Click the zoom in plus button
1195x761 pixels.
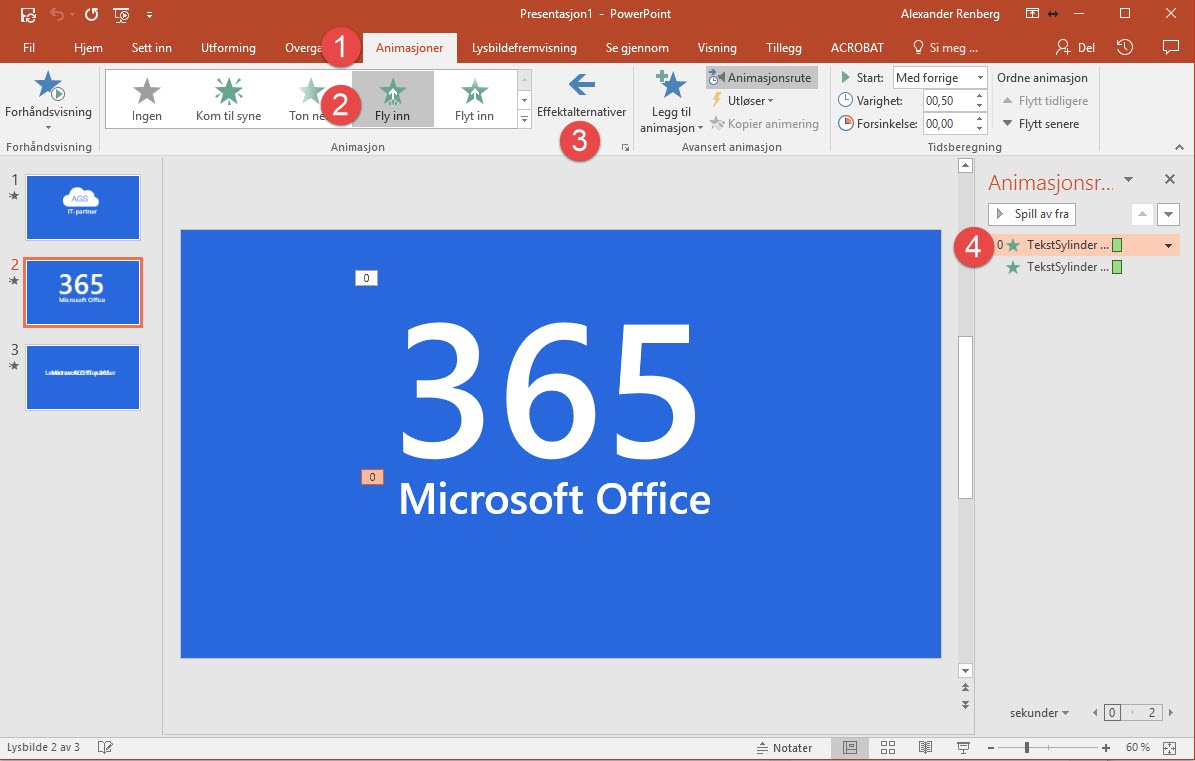1106,748
